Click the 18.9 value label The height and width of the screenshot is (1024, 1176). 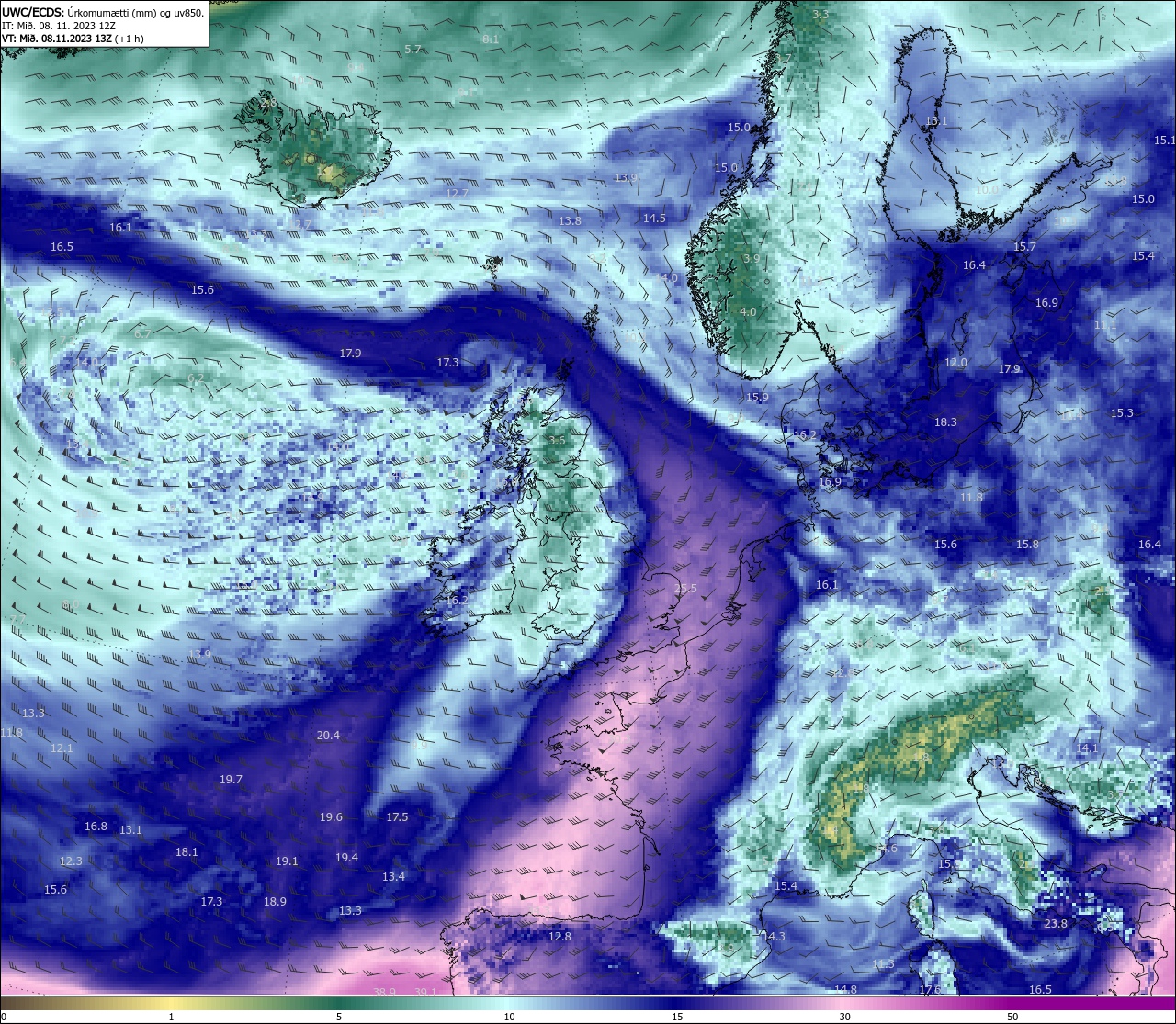coord(275,901)
